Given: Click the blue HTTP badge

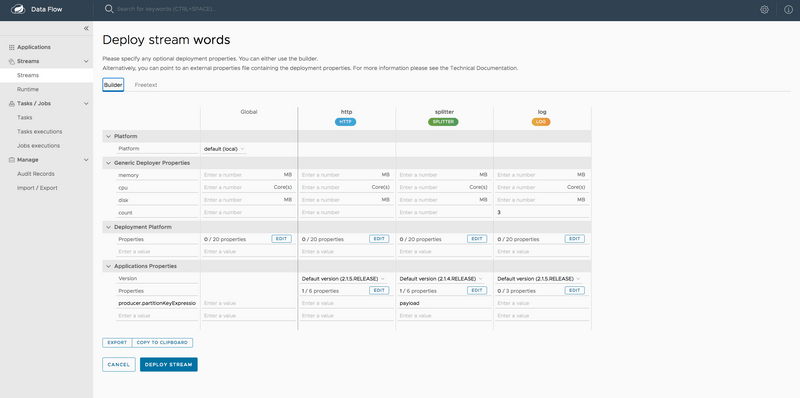Looking at the screenshot, I should coord(345,122).
